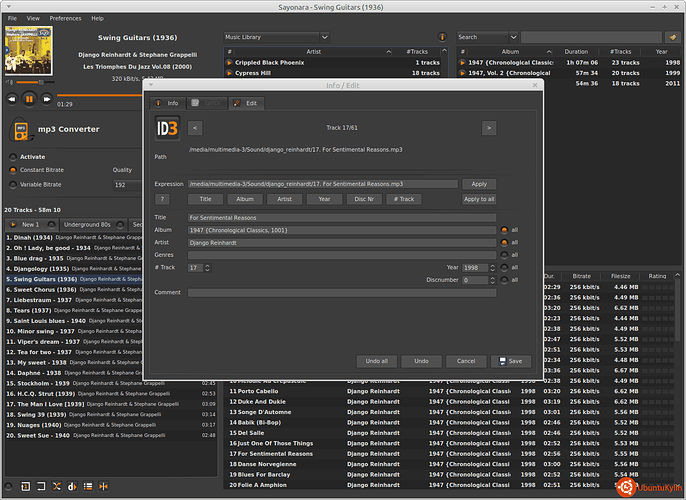Insert the Title tag into the expression

pyautogui.click(x=205, y=199)
